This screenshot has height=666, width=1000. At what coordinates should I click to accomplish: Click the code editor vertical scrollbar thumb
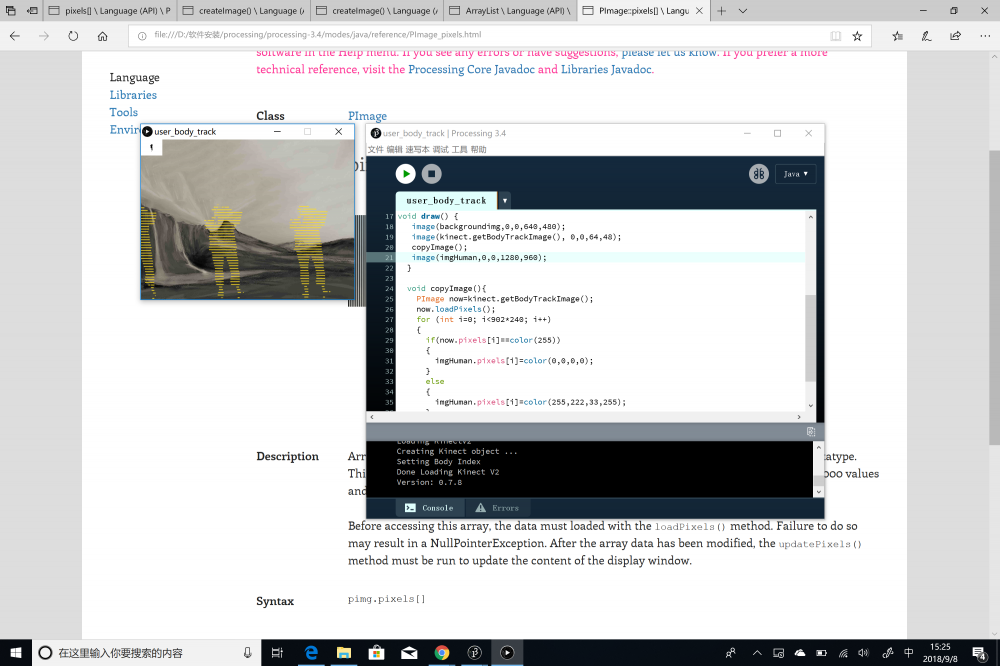(x=810, y=338)
